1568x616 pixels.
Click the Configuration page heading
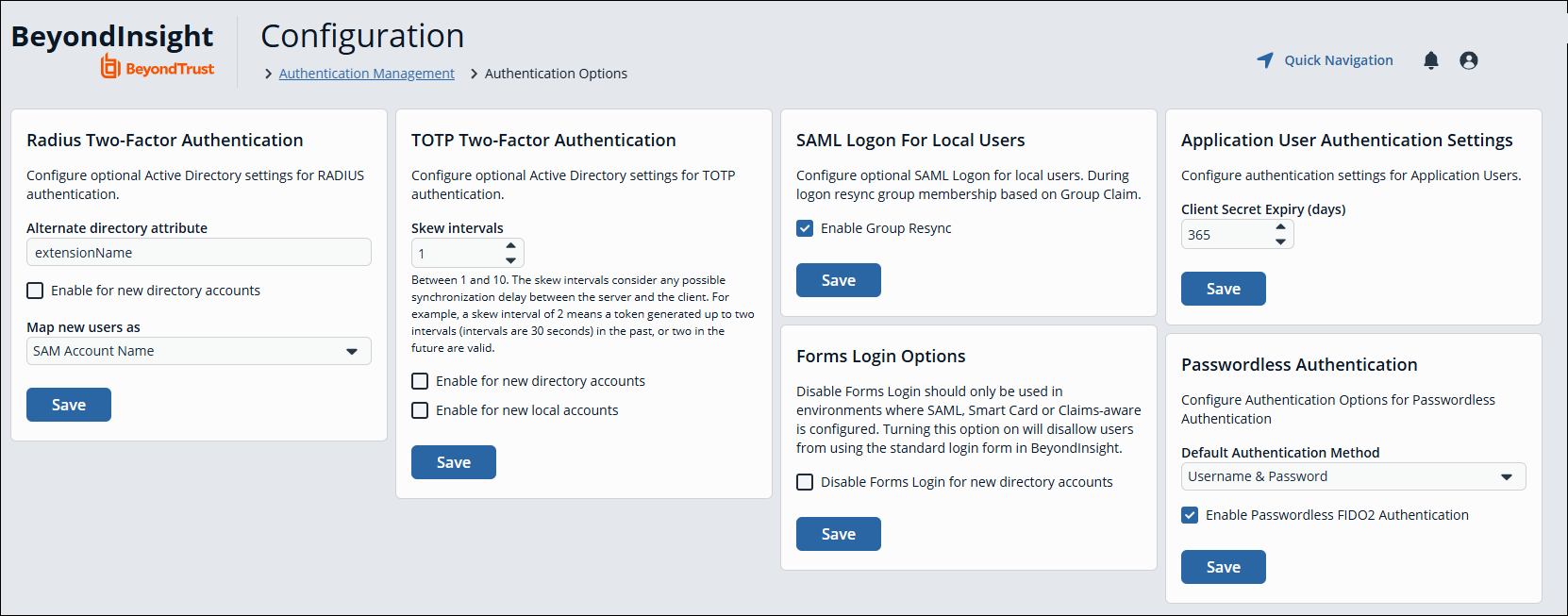click(362, 36)
